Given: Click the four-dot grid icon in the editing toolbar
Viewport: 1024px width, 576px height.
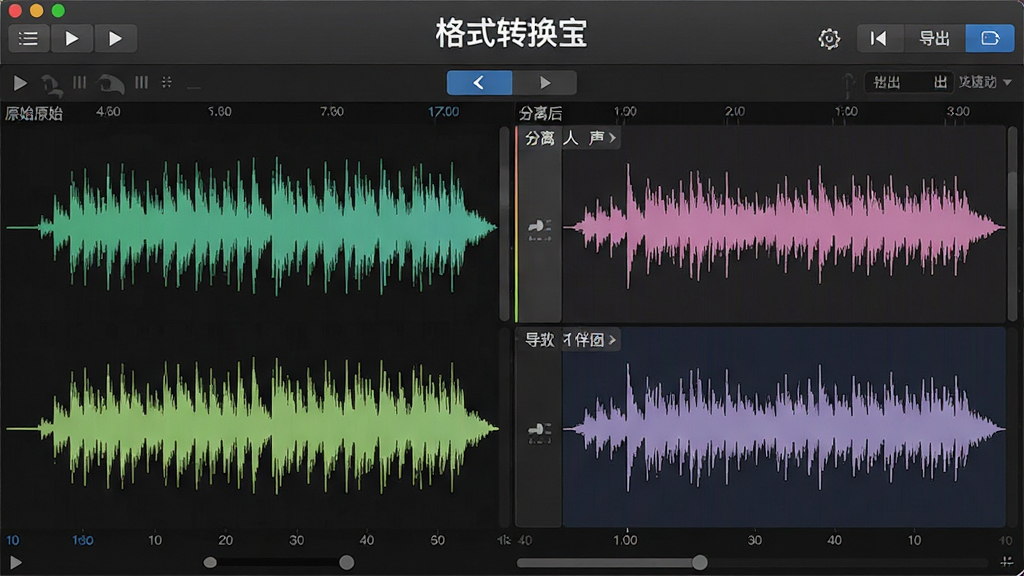Looking at the screenshot, I should [167, 82].
